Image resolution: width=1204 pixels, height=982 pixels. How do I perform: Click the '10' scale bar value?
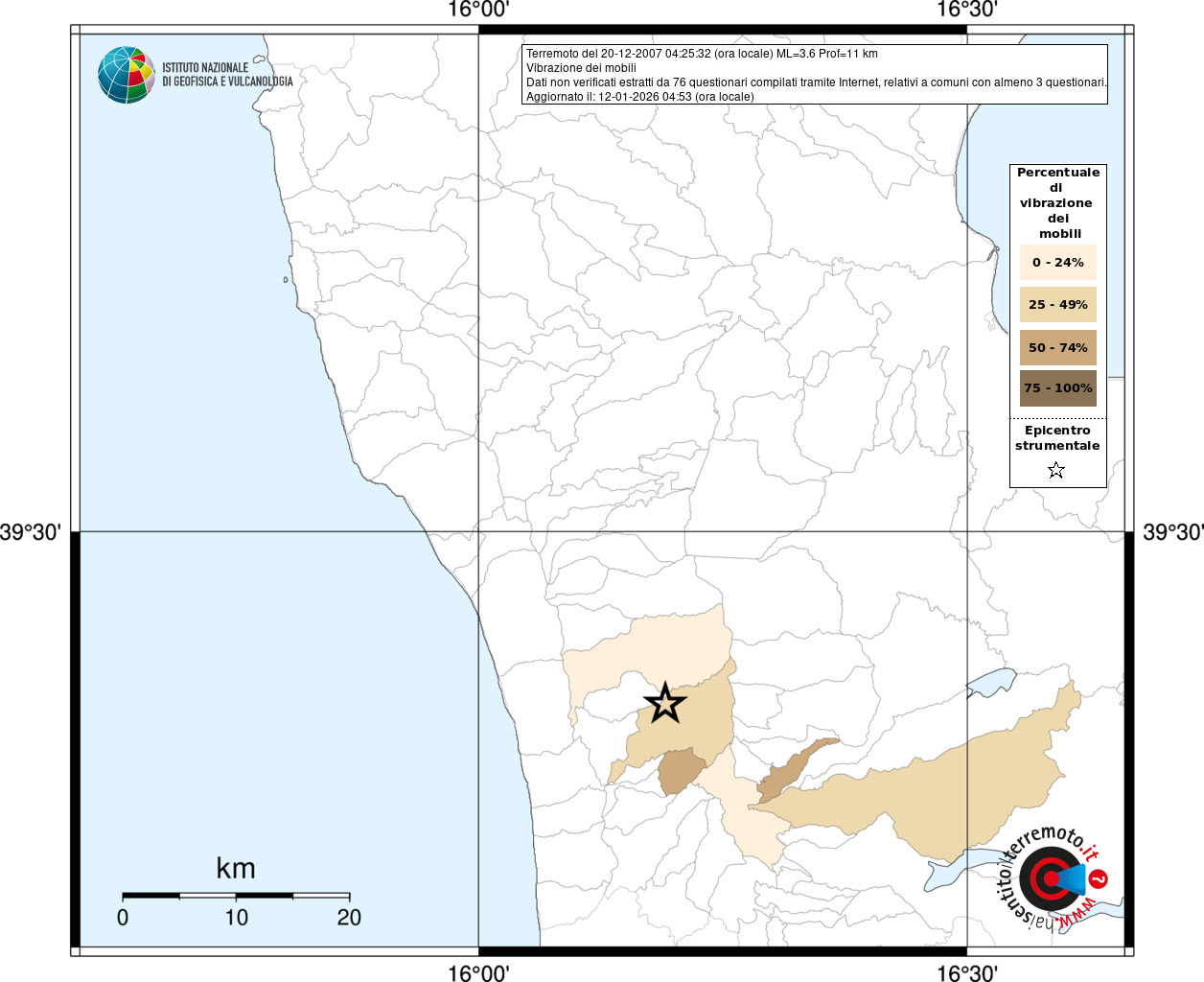pyautogui.click(x=236, y=918)
